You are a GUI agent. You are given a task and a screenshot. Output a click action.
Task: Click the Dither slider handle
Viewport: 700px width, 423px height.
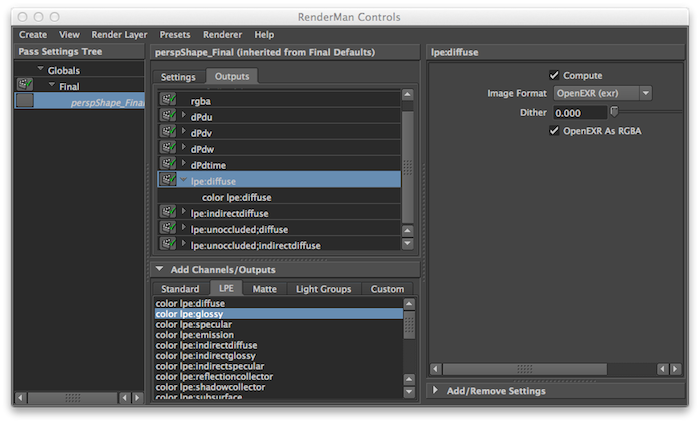click(x=614, y=112)
